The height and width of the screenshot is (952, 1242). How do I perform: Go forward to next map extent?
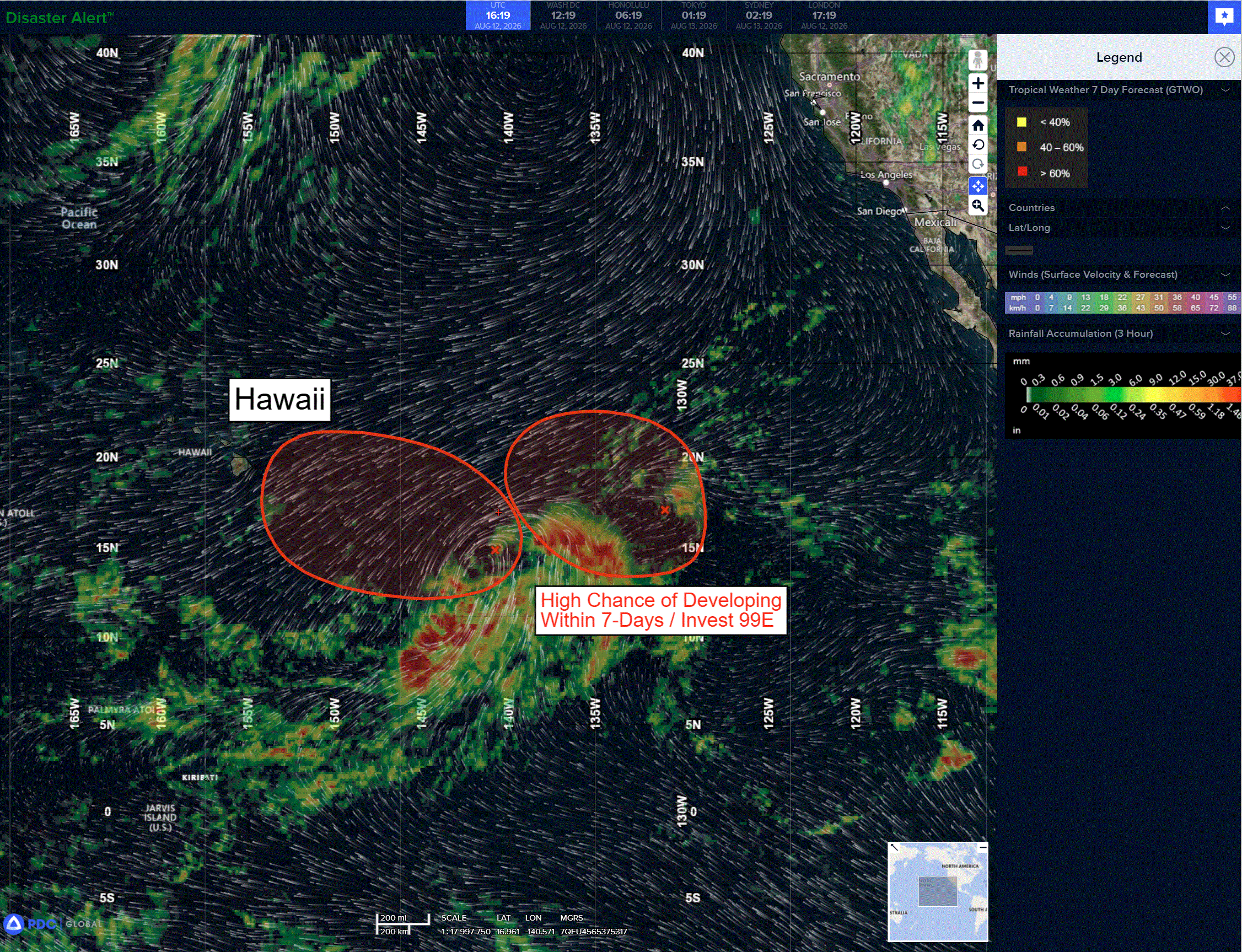(978, 164)
